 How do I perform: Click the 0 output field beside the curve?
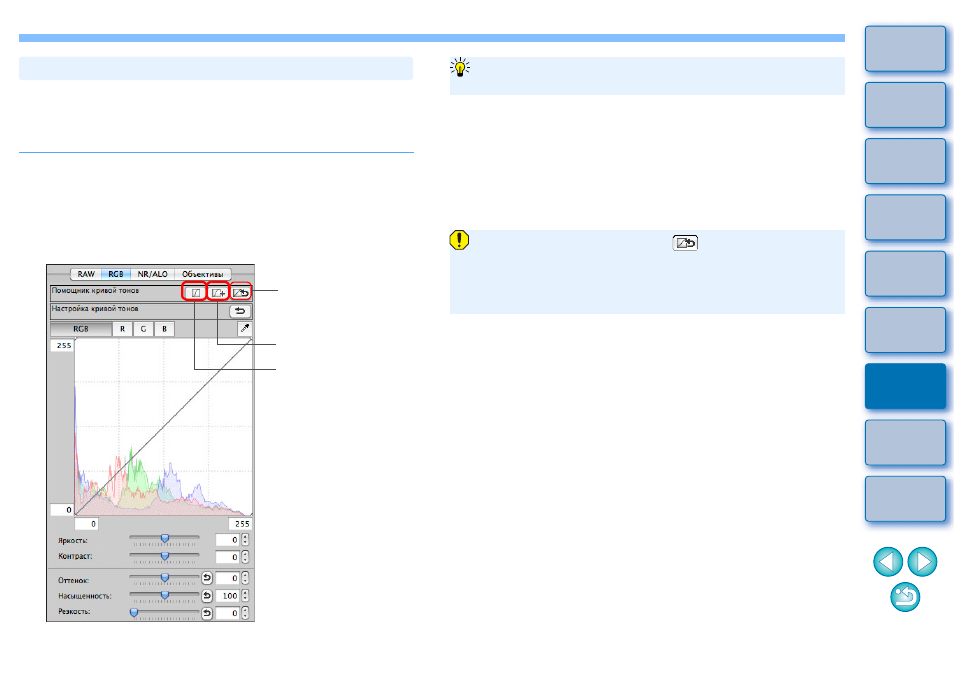pyautogui.click(x=62, y=510)
